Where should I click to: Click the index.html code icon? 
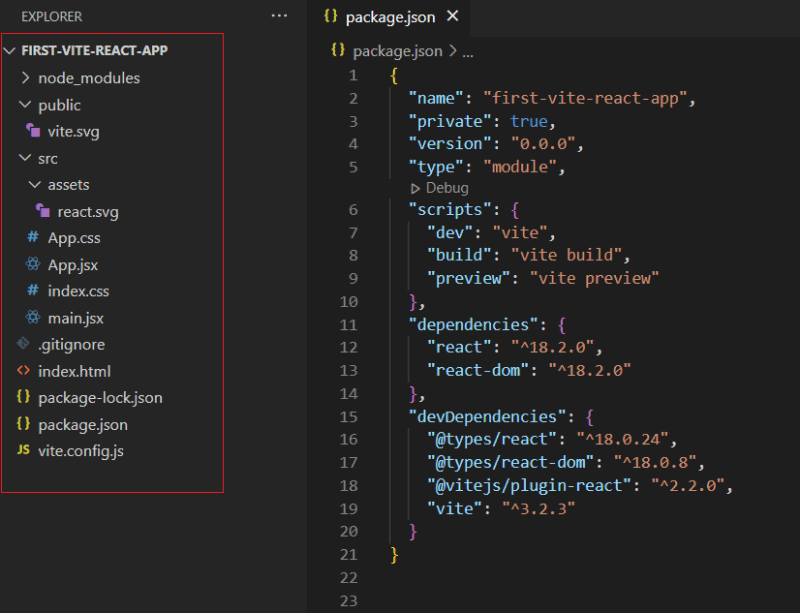point(23,370)
